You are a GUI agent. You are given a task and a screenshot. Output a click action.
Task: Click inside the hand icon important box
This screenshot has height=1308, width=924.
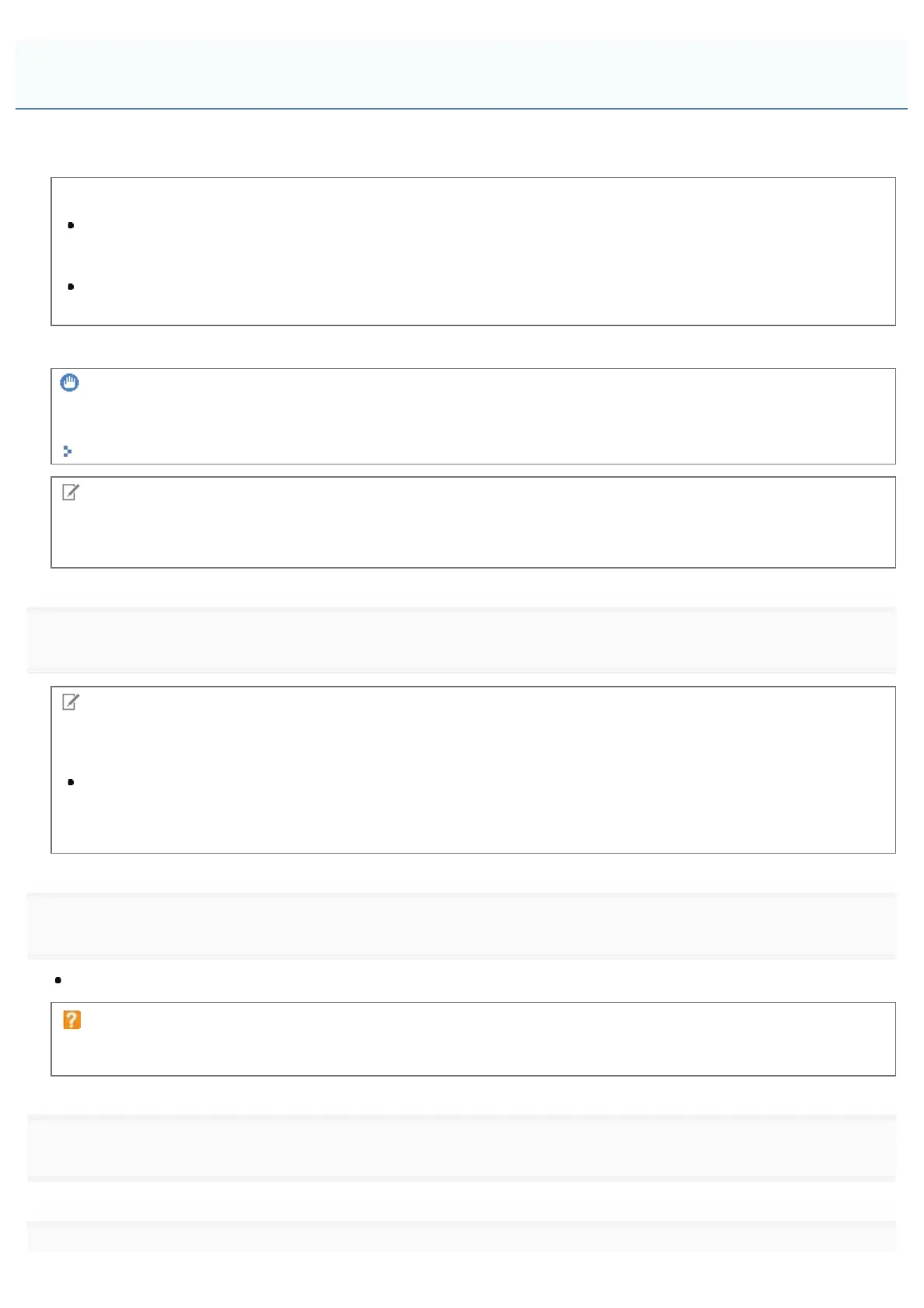point(474,416)
